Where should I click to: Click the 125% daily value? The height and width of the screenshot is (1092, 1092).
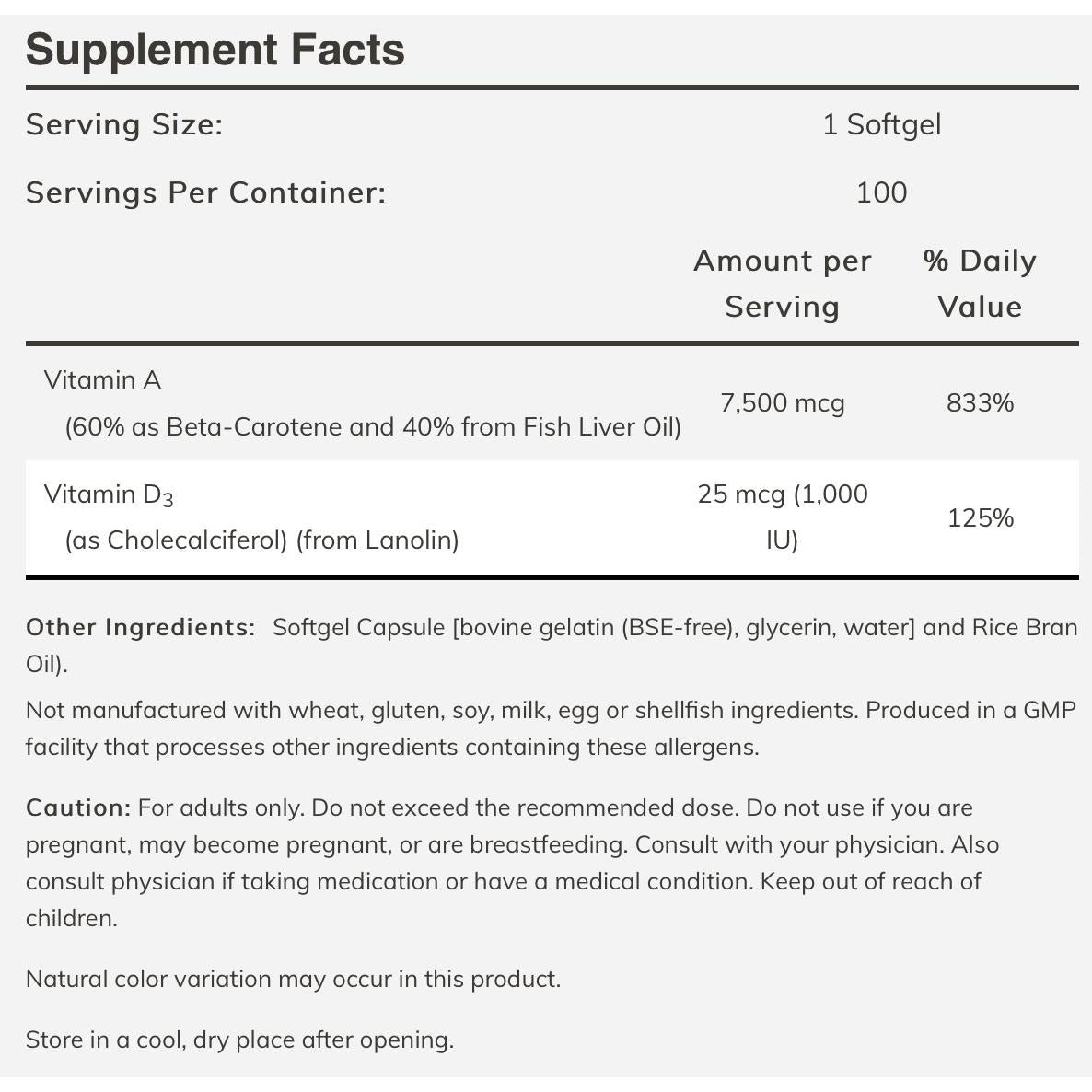point(980,518)
